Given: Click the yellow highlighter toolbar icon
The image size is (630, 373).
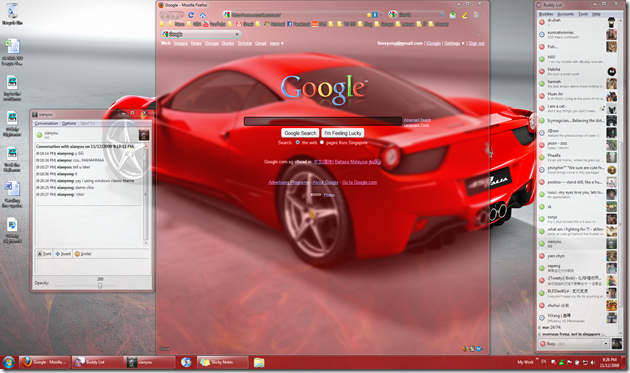Looking at the screenshot, I should click(465, 15).
